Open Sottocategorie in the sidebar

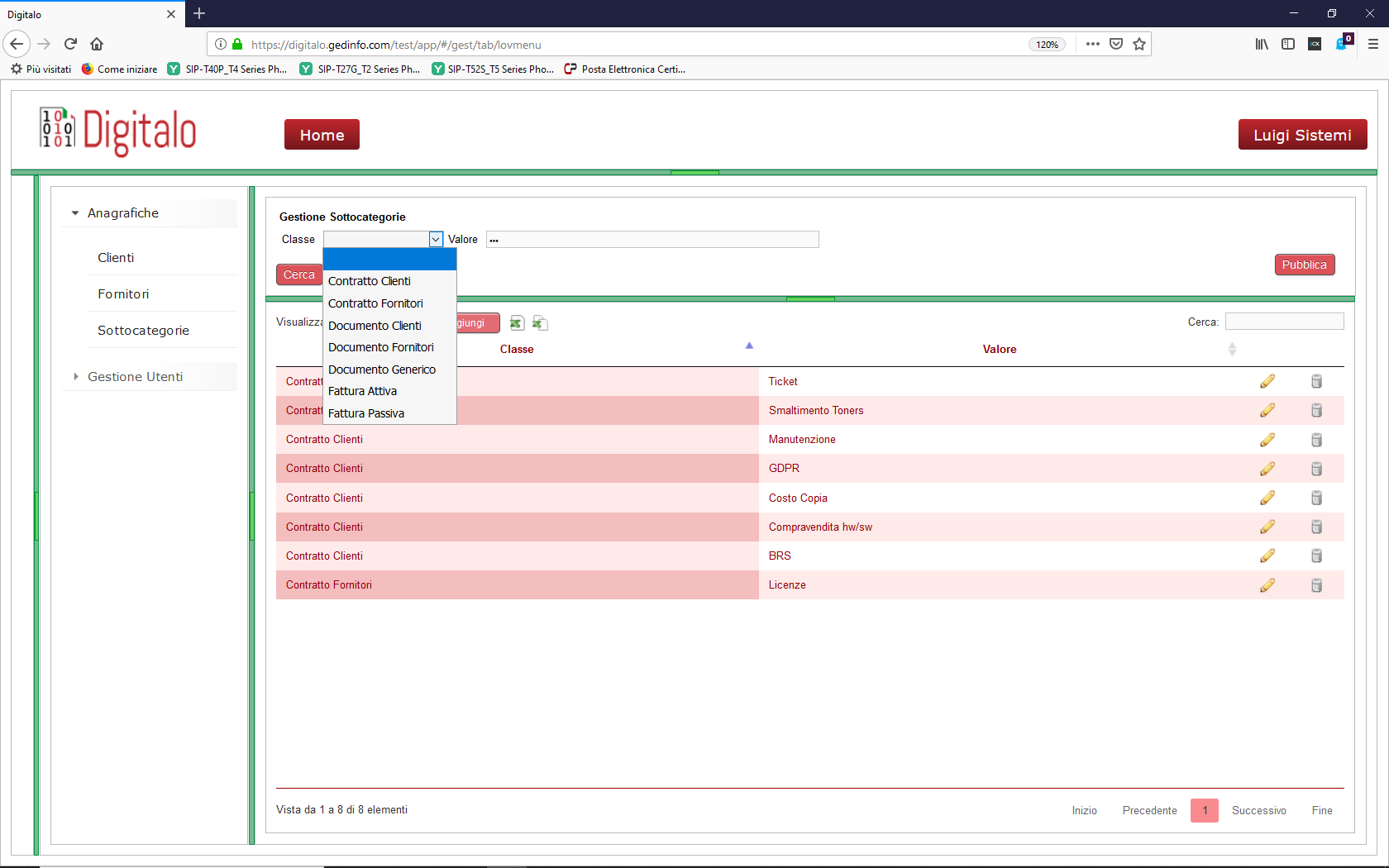point(143,331)
